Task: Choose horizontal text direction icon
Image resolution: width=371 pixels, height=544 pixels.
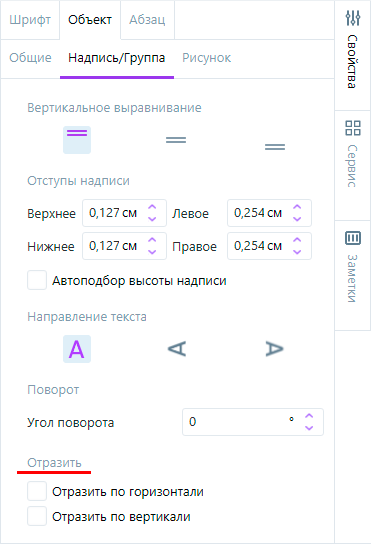Action: coord(77,349)
